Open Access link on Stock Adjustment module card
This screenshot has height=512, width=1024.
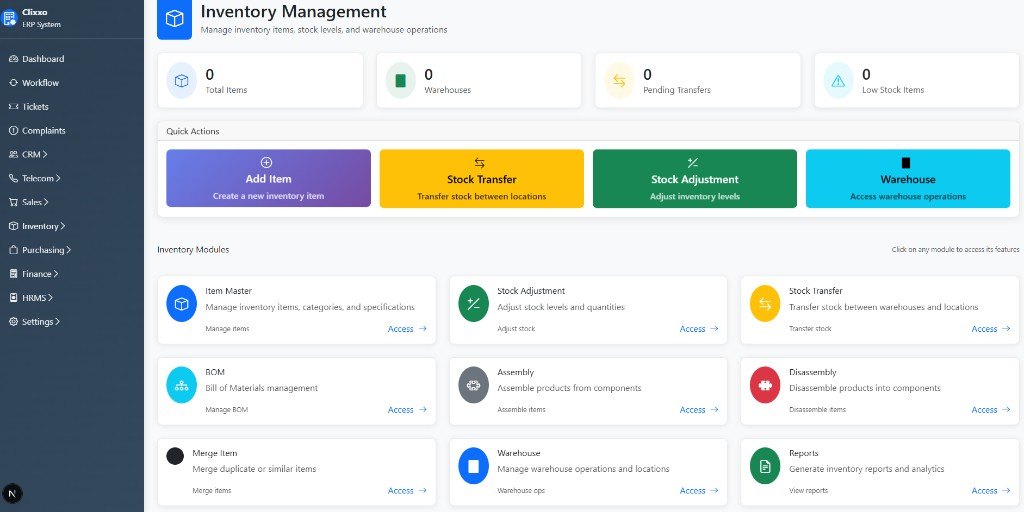tap(699, 329)
